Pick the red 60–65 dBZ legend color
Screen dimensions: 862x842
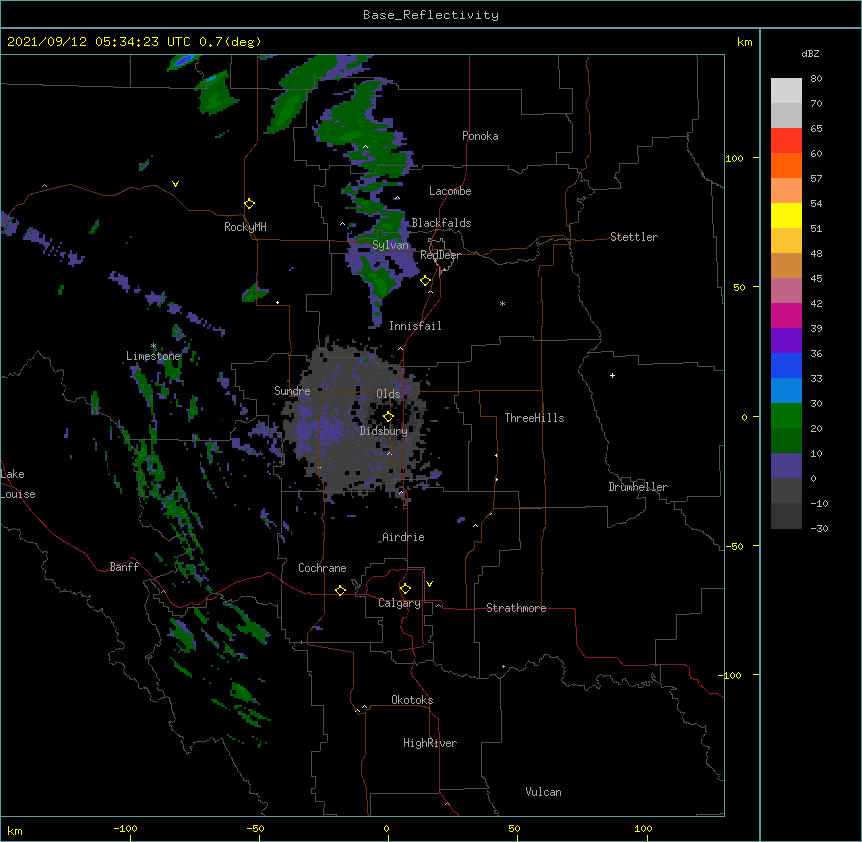pyautogui.click(x=786, y=141)
